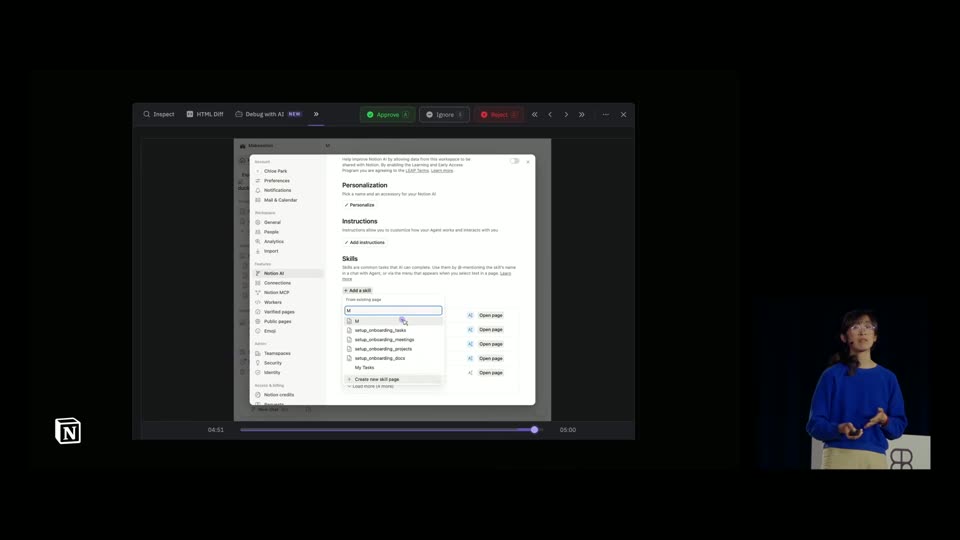
Task: Click the skill page search field
Action: 393,310
